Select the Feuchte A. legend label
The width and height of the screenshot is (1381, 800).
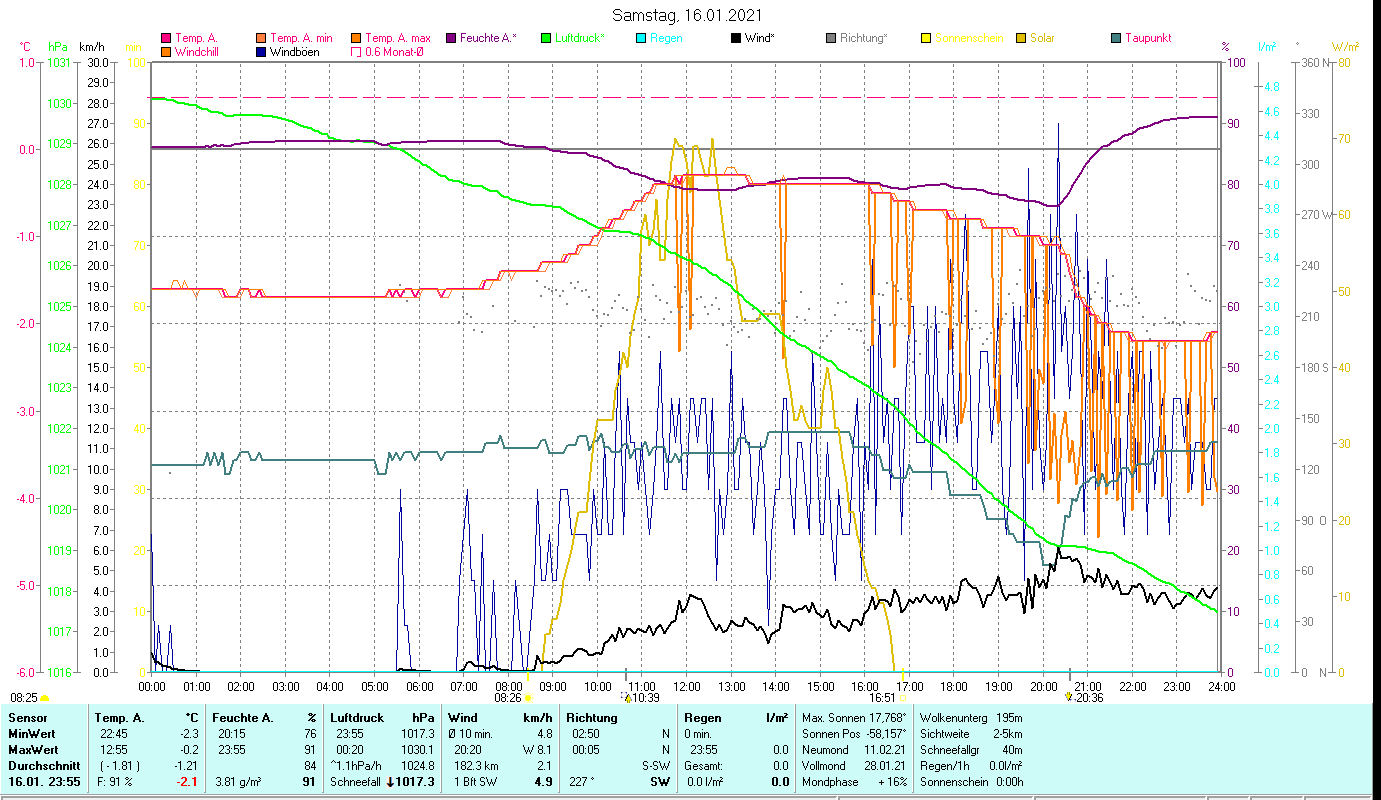coord(488,39)
